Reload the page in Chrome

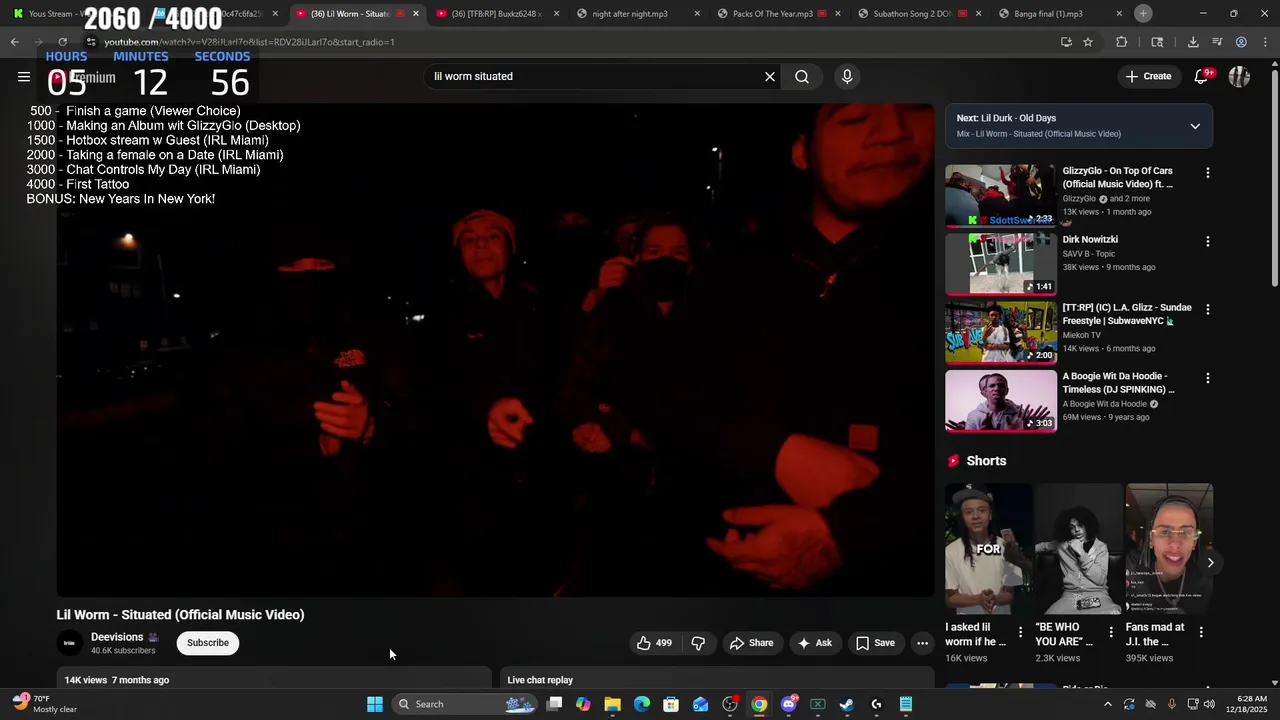[62, 42]
